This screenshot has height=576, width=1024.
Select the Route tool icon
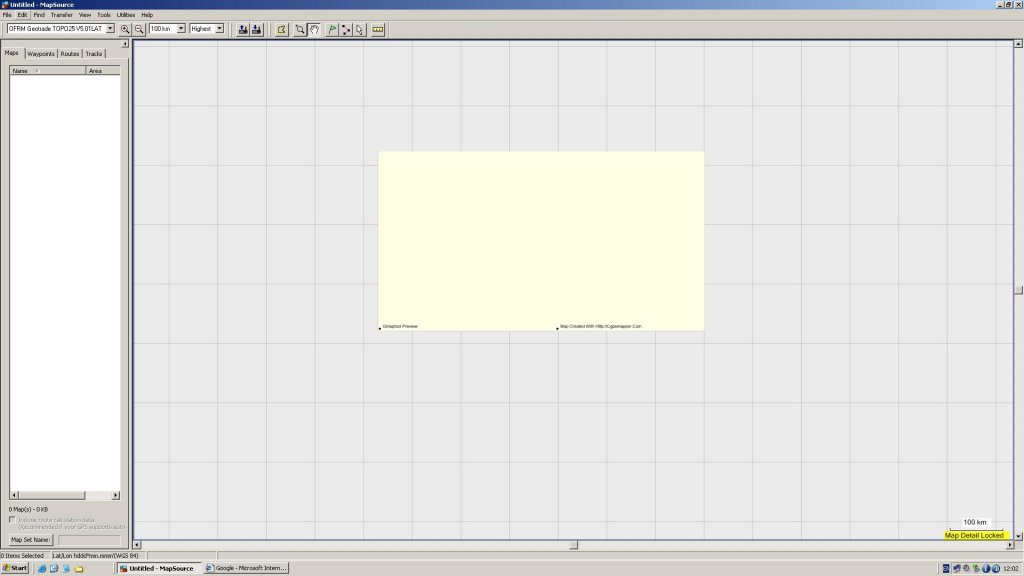point(346,29)
